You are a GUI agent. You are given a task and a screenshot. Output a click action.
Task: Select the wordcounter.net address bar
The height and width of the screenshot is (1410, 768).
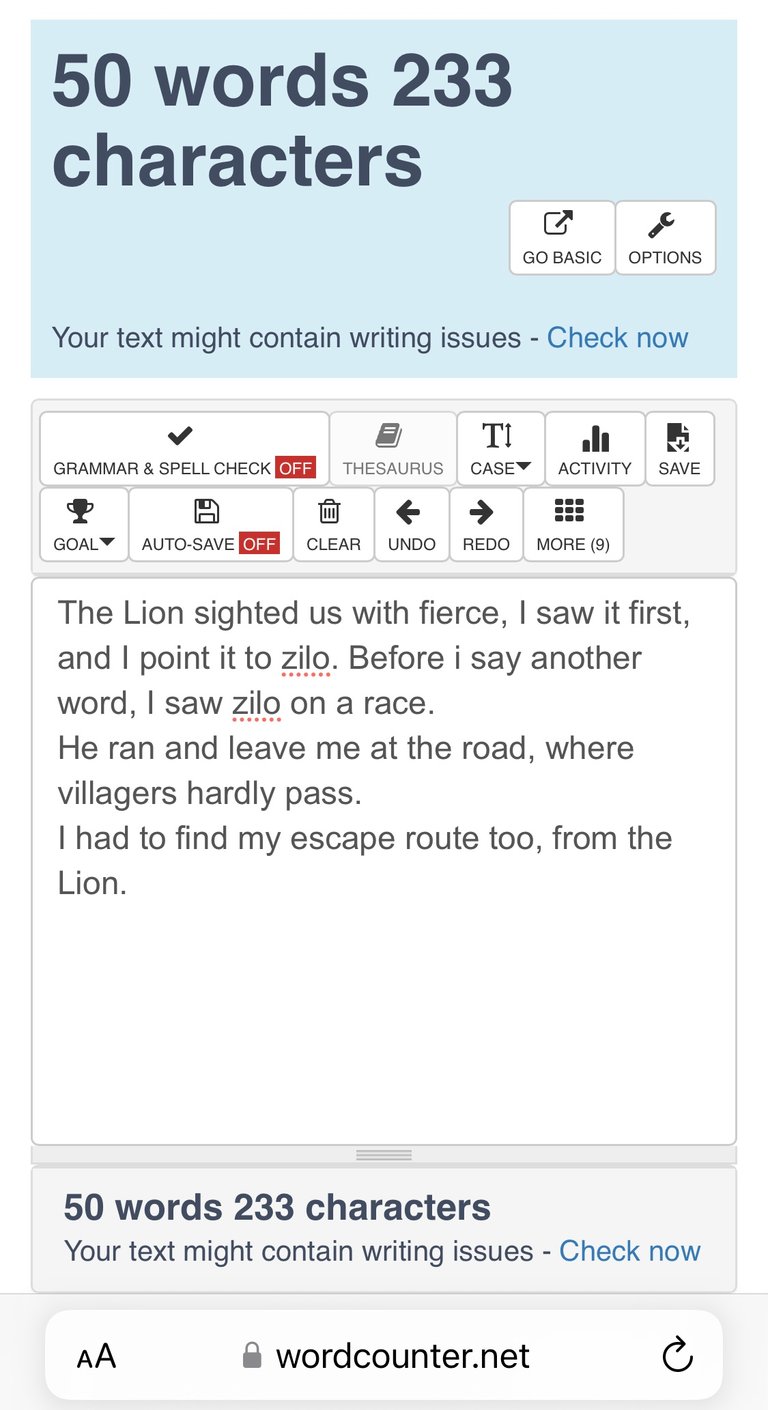384,1356
